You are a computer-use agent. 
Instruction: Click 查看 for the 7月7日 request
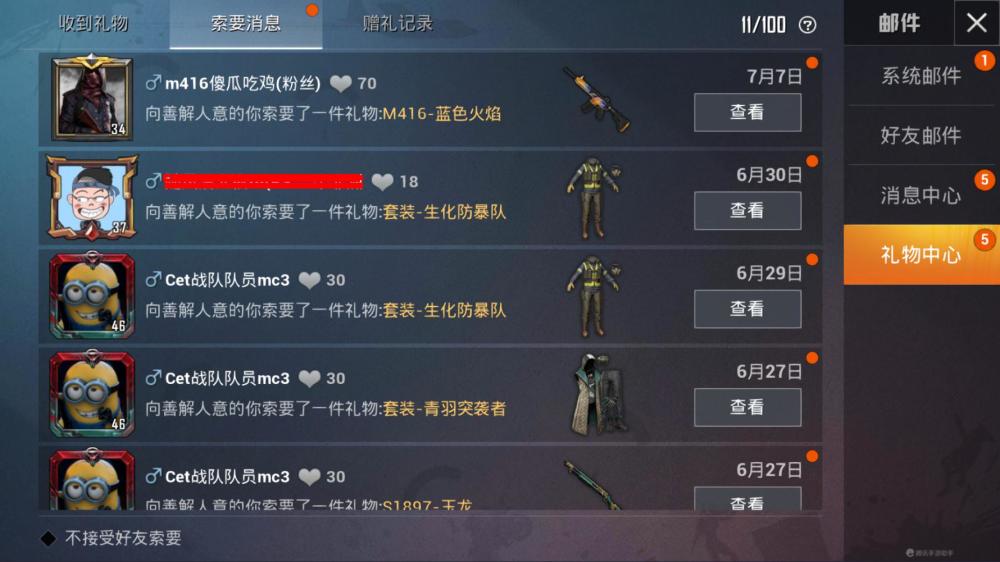pyautogui.click(x=747, y=112)
